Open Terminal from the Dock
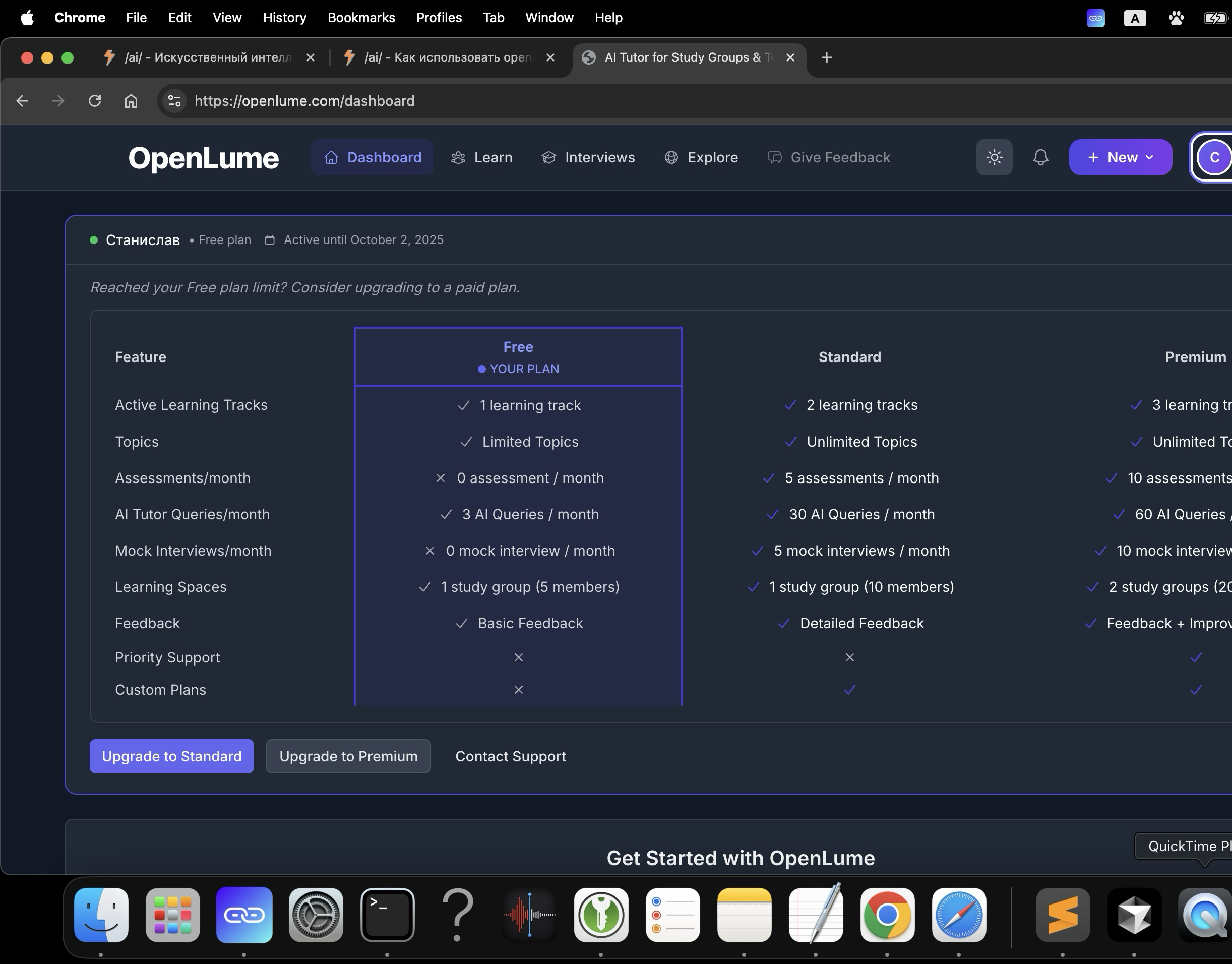The width and height of the screenshot is (1232, 964). pos(387,914)
